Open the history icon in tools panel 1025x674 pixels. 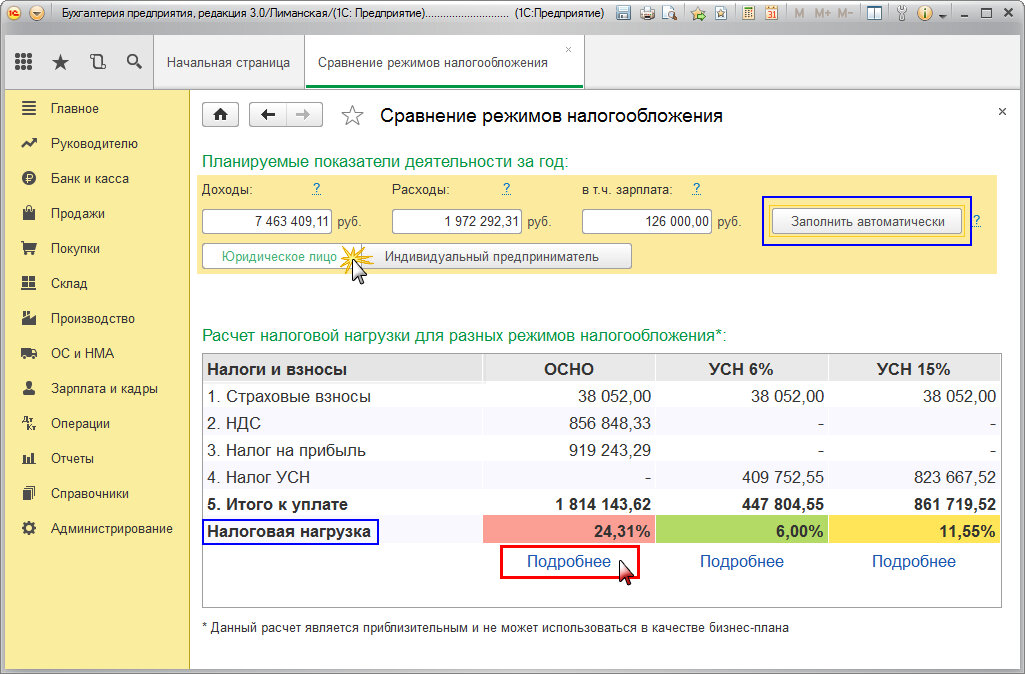[97, 62]
